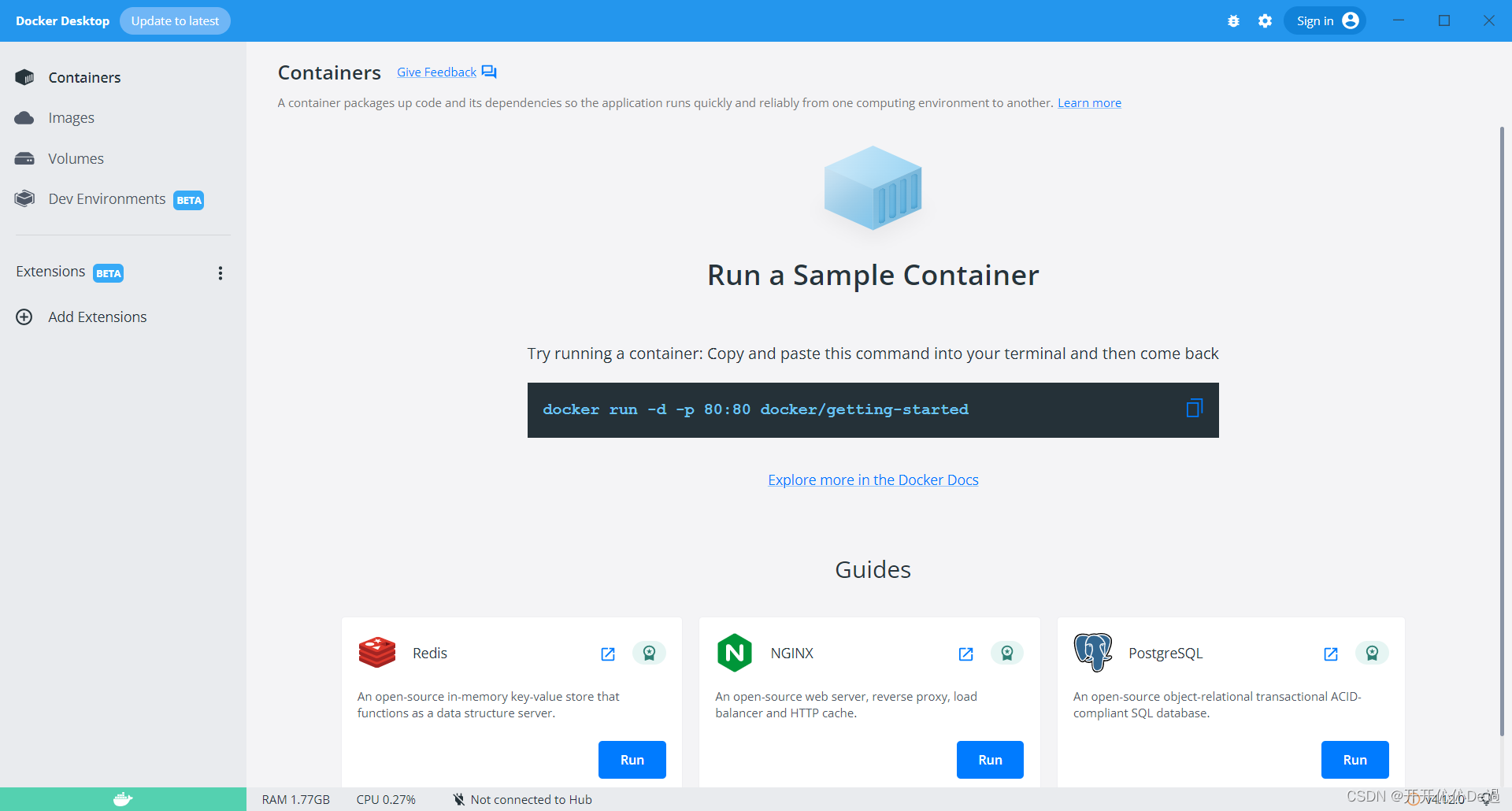The image size is (1512, 811).
Task: Maximize the Docker Desktop window
Action: (x=1444, y=20)
